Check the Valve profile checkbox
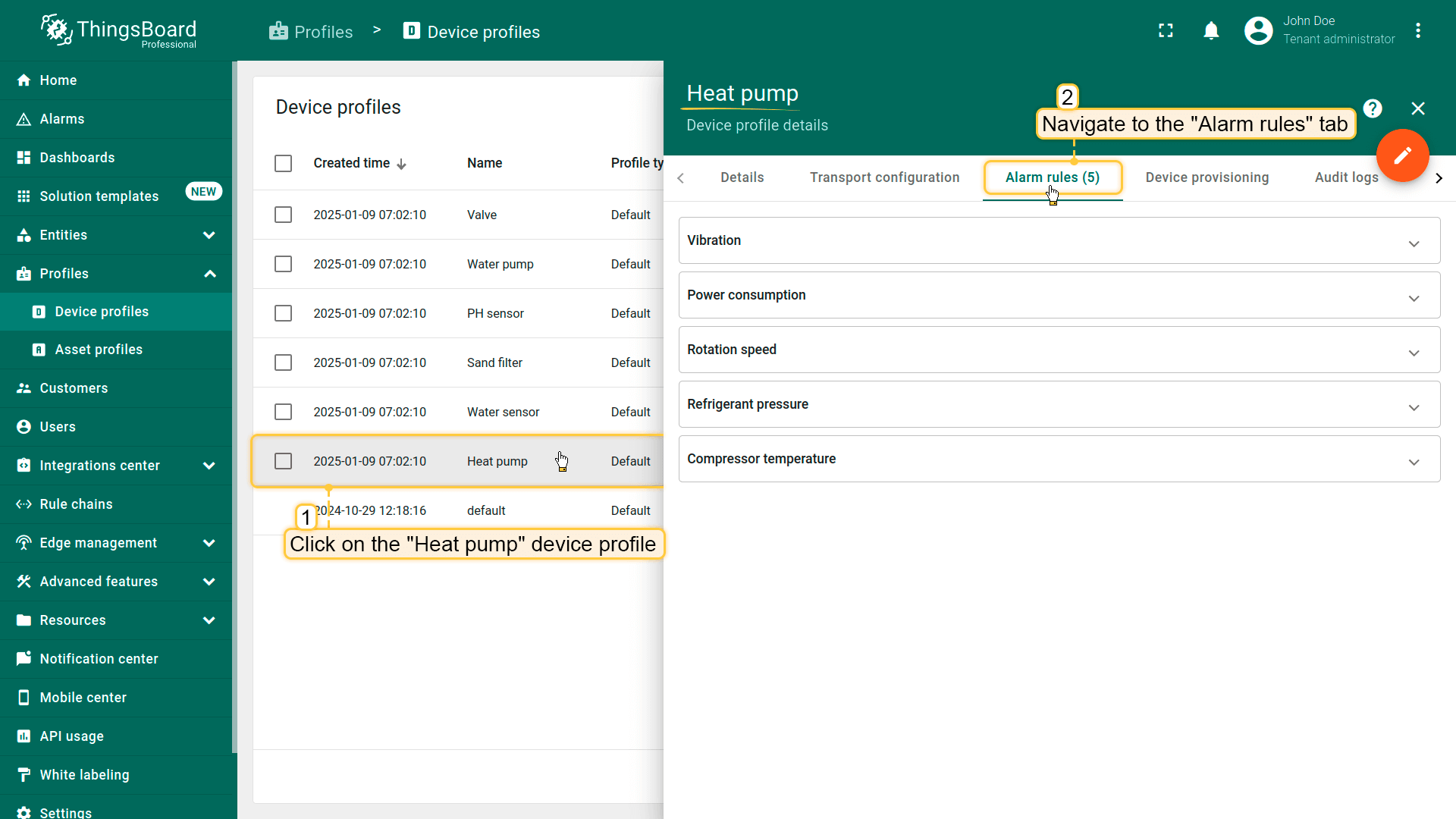 [x=283, y=215]
